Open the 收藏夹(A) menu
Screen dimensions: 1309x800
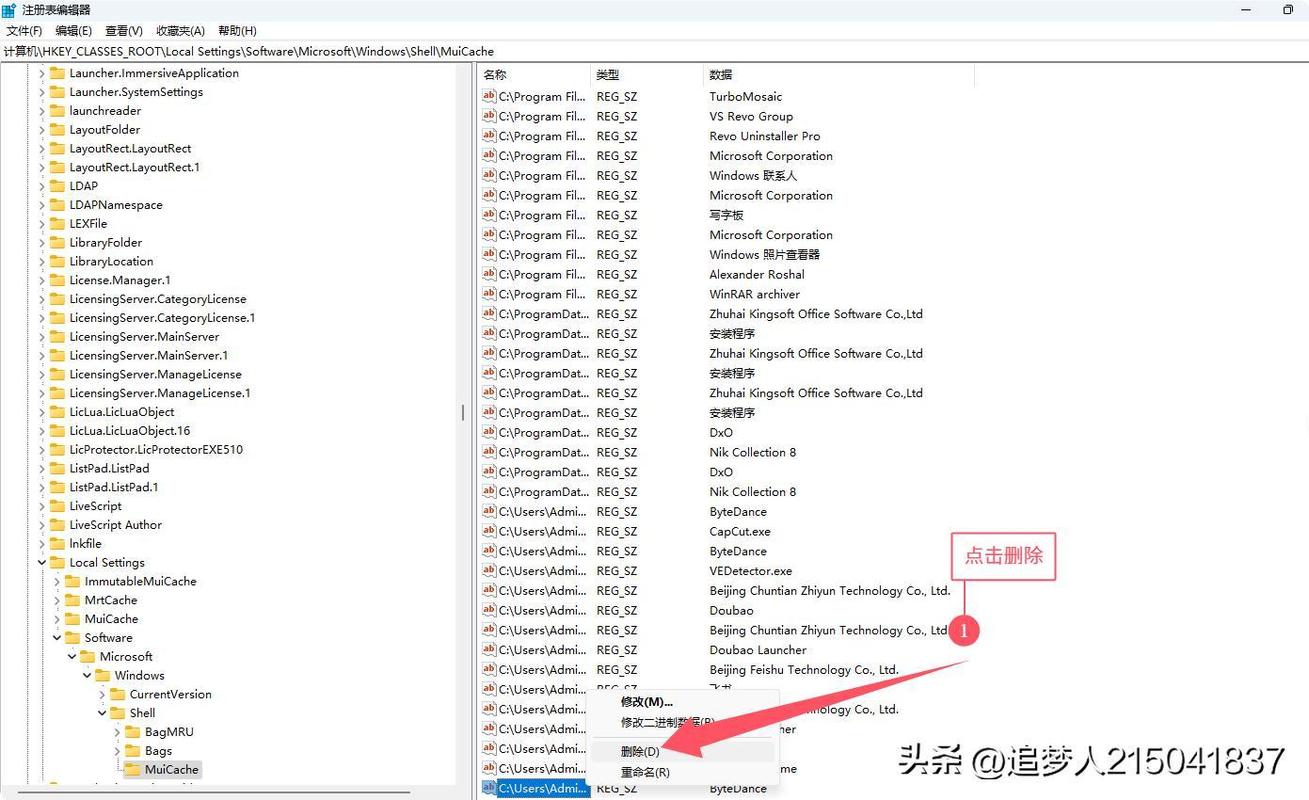pyautogui.click(x=181, y=31)
